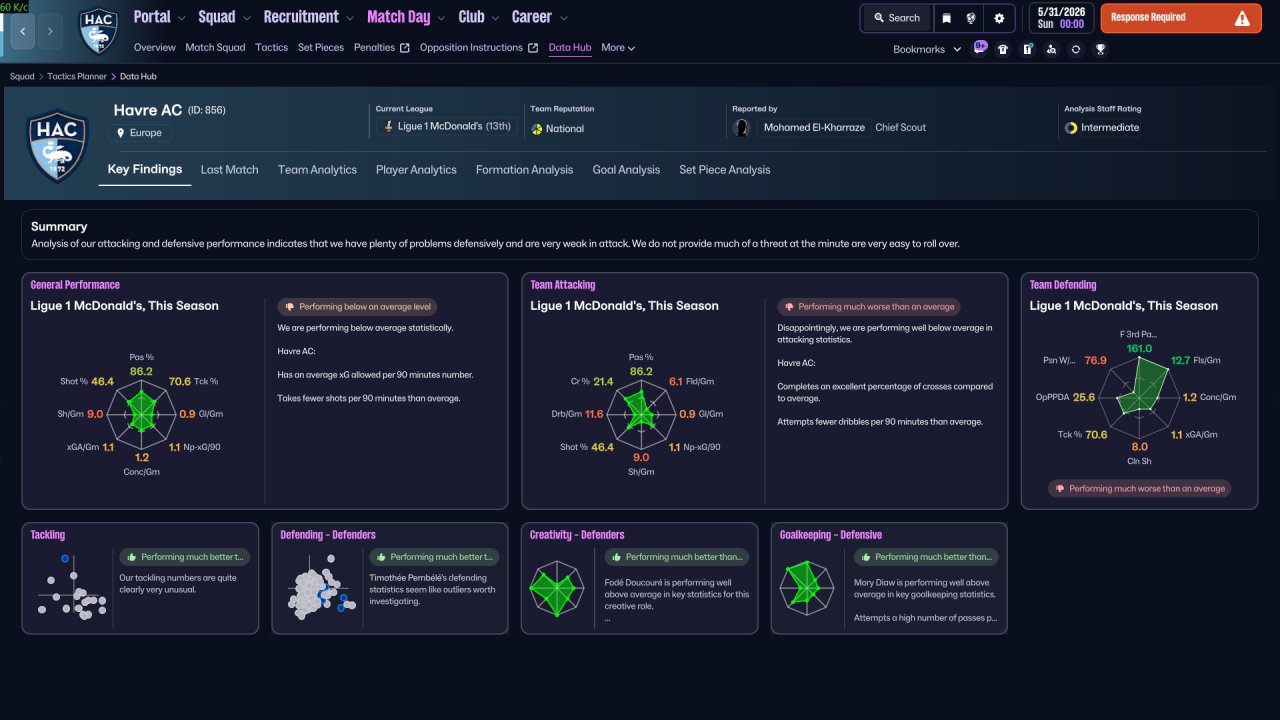The width and height of the screenshot is (1280, 720).
Task: Open the tactics board shortcut icon
Action: click(x=1027, y=49)
